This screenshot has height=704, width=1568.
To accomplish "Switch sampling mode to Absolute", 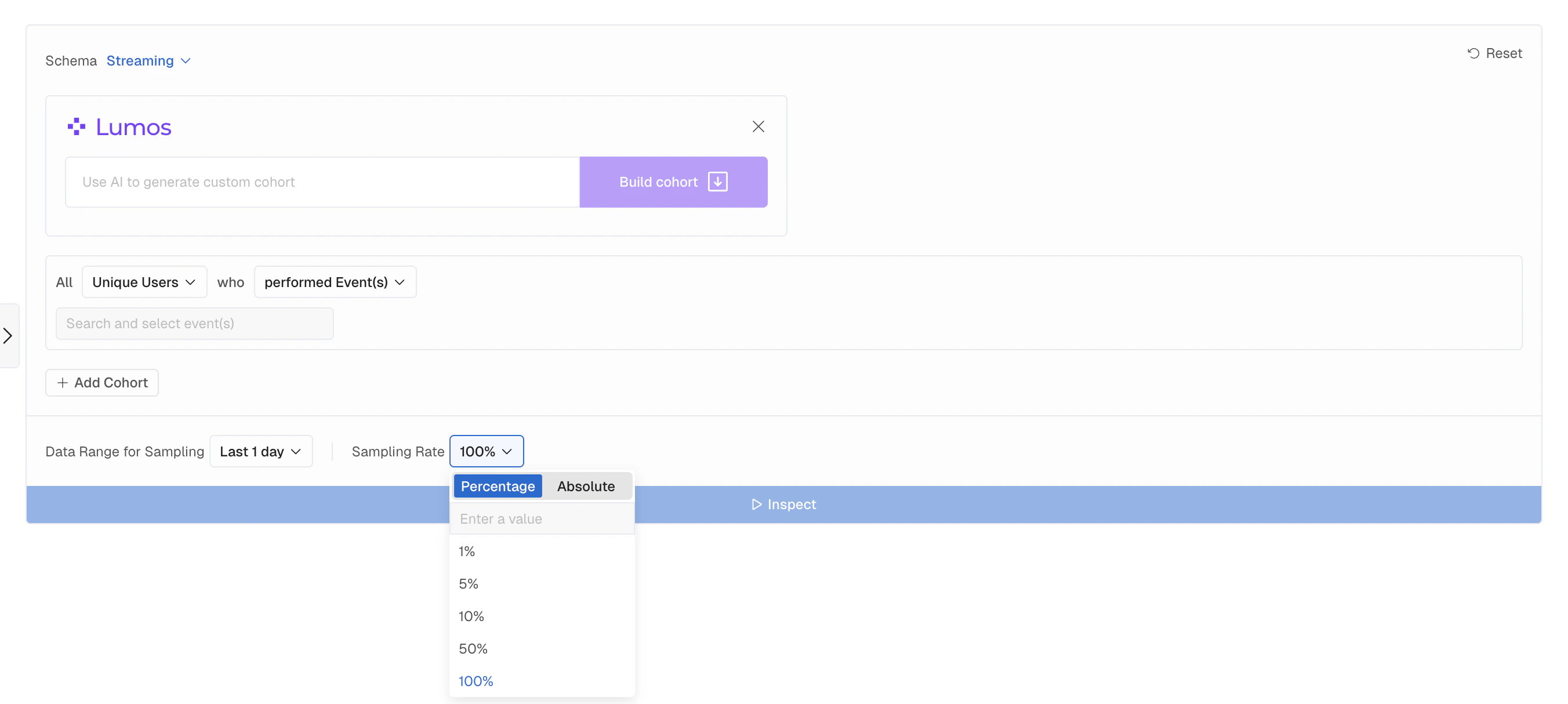I will click(x=586, y=486).
